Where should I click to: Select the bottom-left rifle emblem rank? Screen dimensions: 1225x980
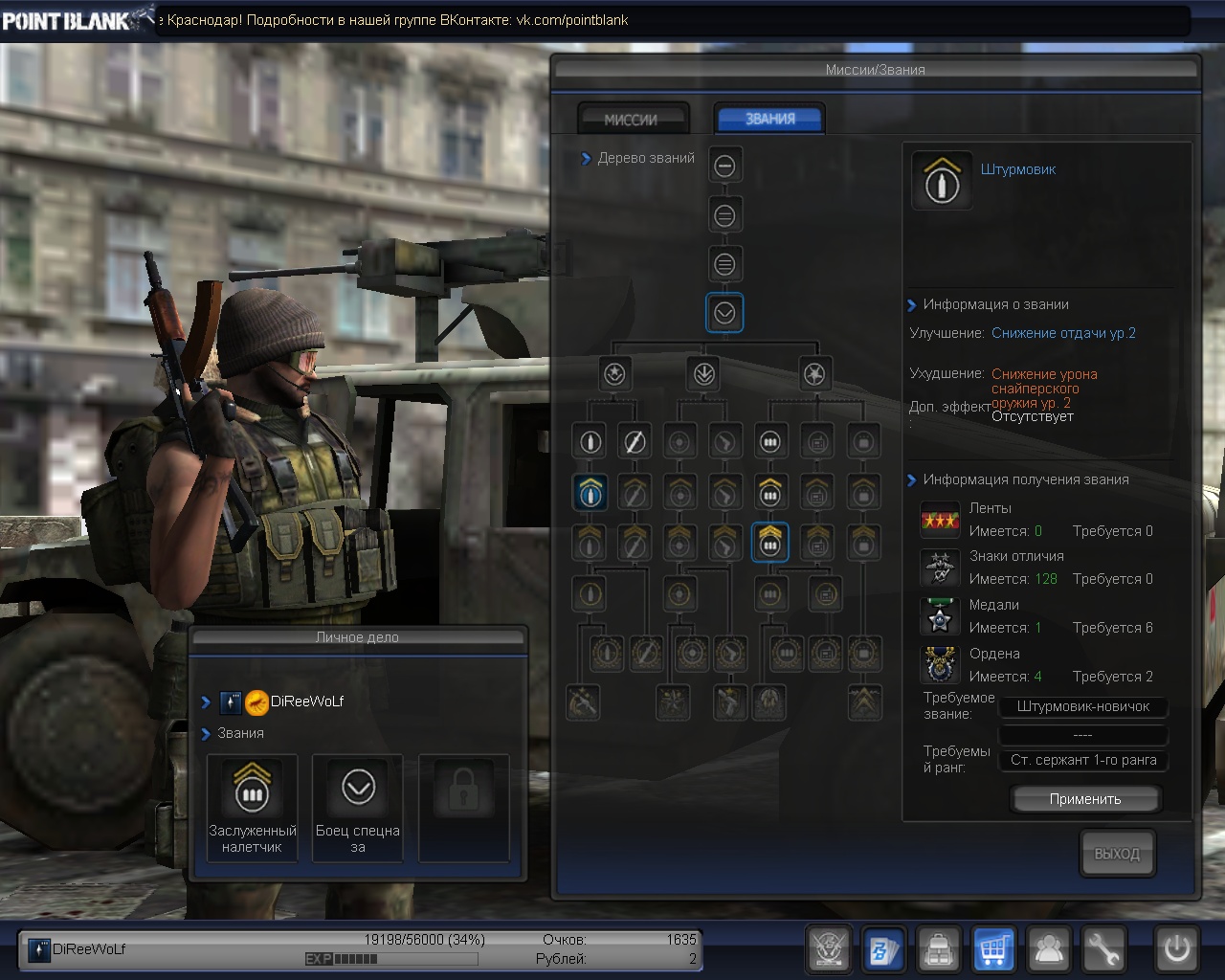[x=583, y=702]
